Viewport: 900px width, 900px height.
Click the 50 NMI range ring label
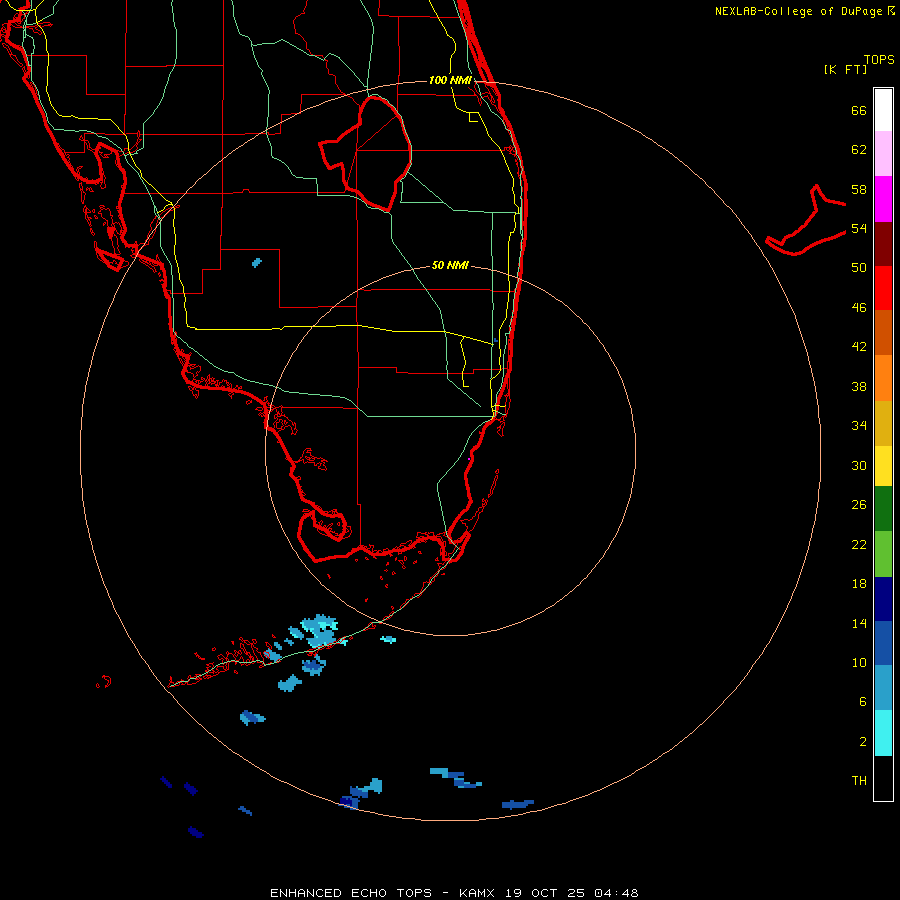pyautogui.click(x=450, y=265)
